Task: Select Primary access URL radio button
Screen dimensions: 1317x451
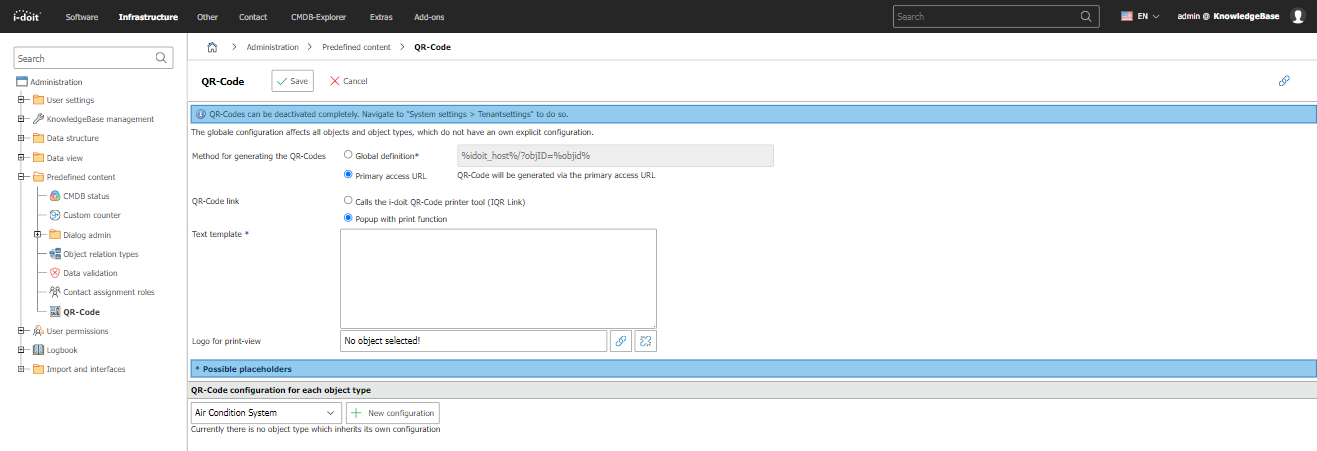Action: tap(348, 175)
